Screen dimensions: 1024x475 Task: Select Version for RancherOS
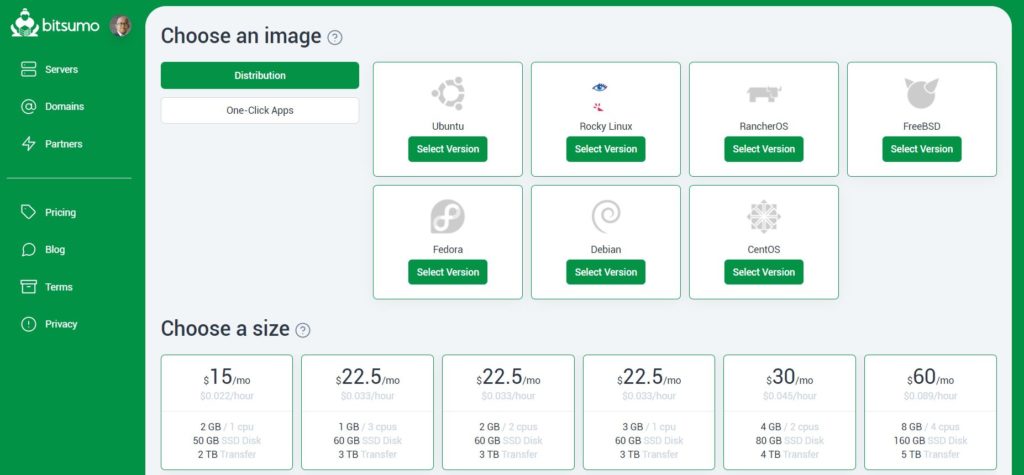[764, 149]
